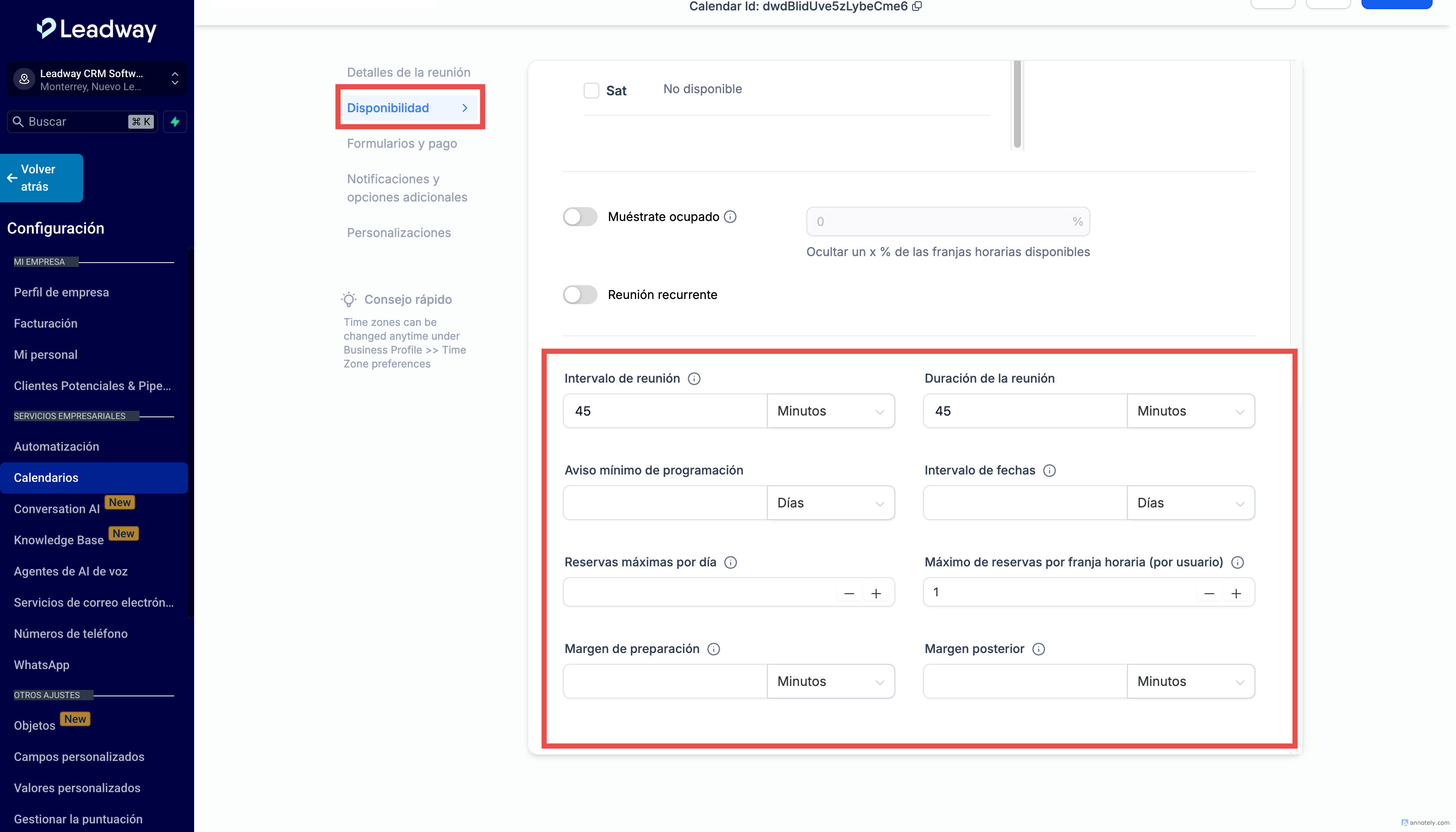The width and height of the screenshot is (1456, 832).
Task: Click plus stepper for Reservas máximas por día
Action: (875, 593)
